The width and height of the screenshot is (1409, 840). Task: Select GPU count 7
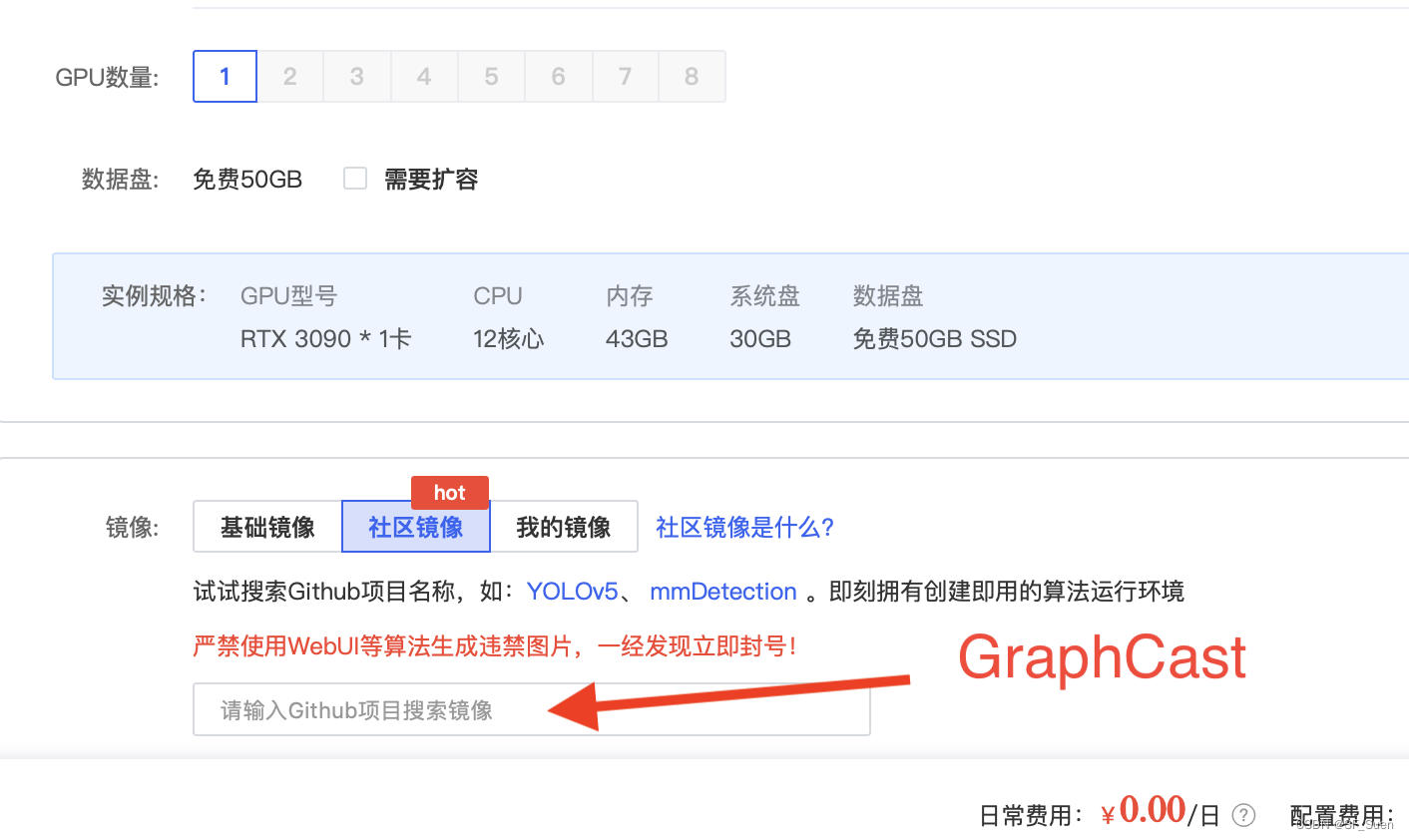click(x=625, y=77)
